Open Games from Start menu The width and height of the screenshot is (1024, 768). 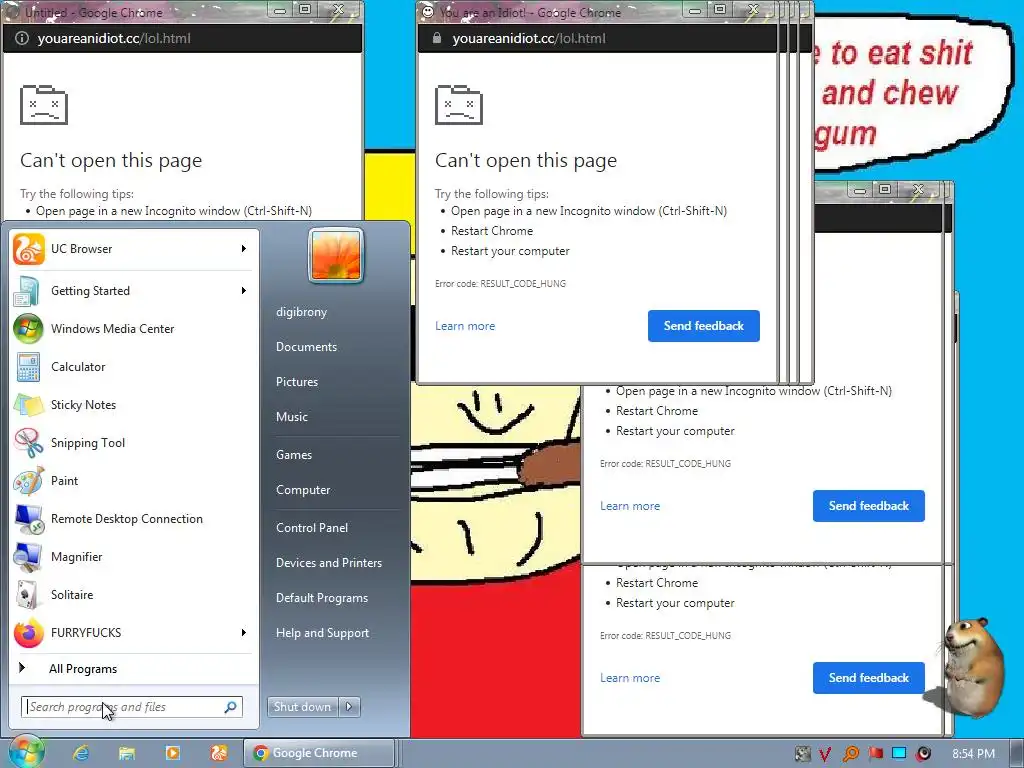pos(294,455)
